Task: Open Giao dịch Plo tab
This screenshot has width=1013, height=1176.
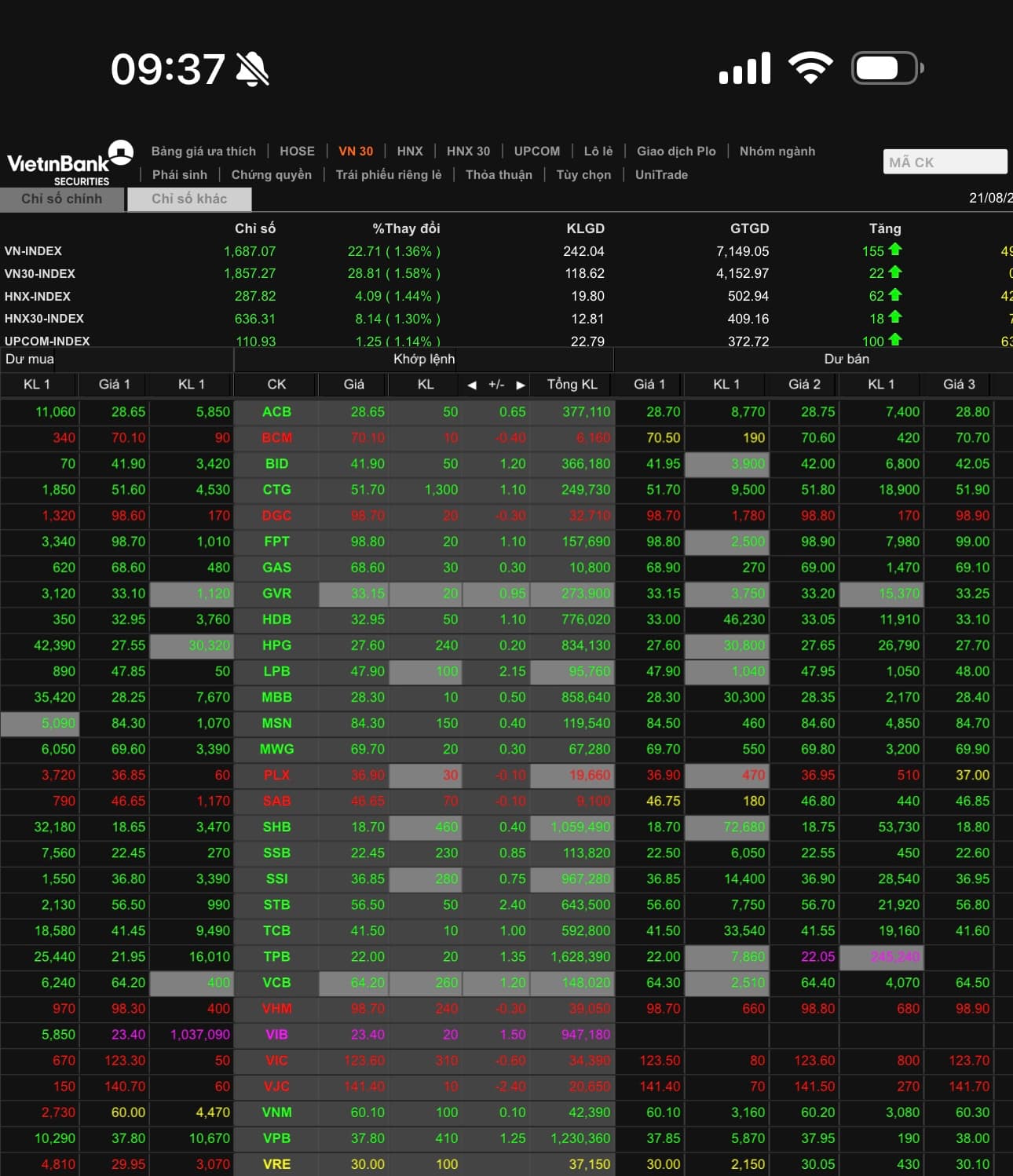Action: tap(676, 151)
